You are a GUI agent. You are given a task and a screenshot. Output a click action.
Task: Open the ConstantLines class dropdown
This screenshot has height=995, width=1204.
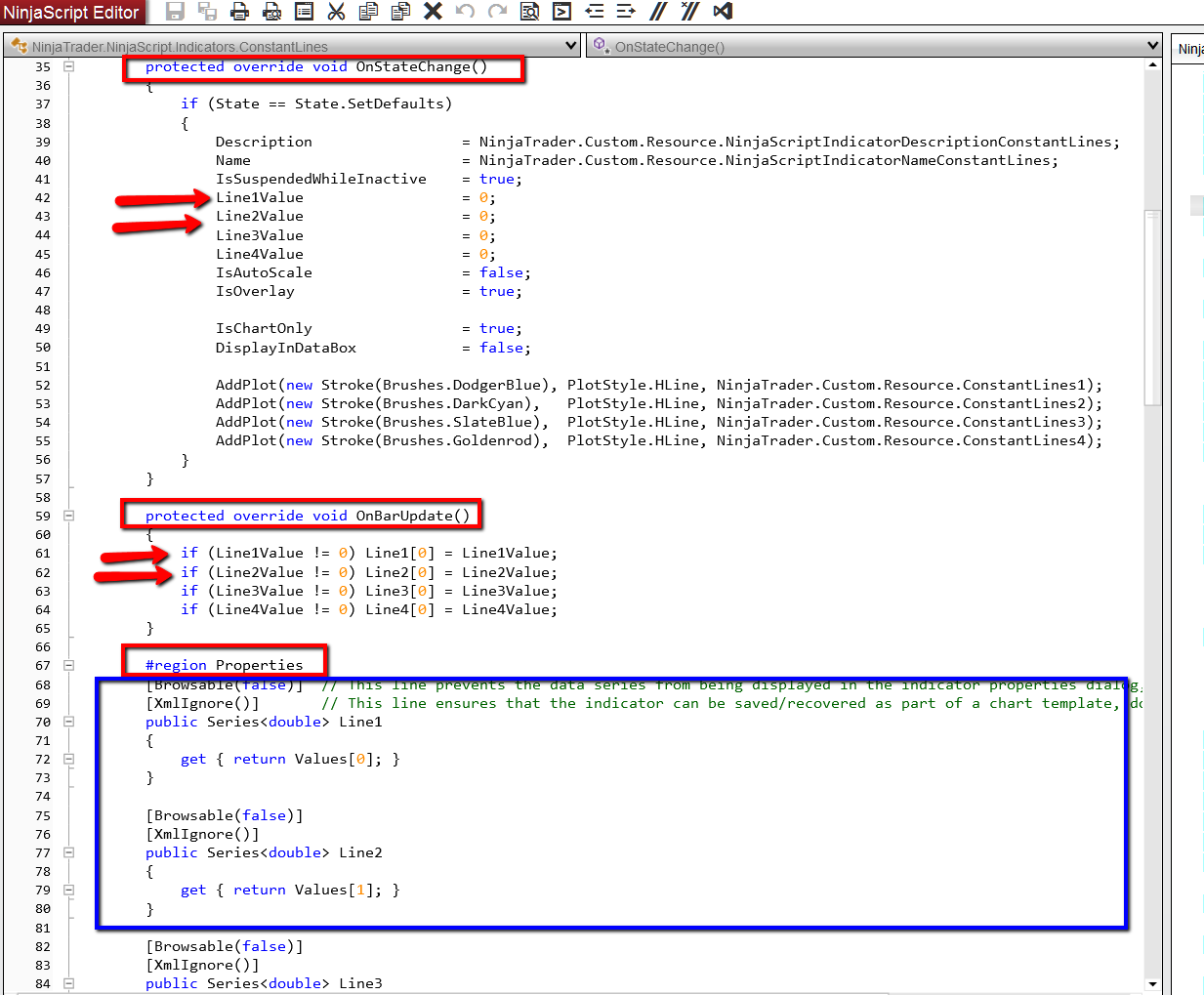coord(571,46)
